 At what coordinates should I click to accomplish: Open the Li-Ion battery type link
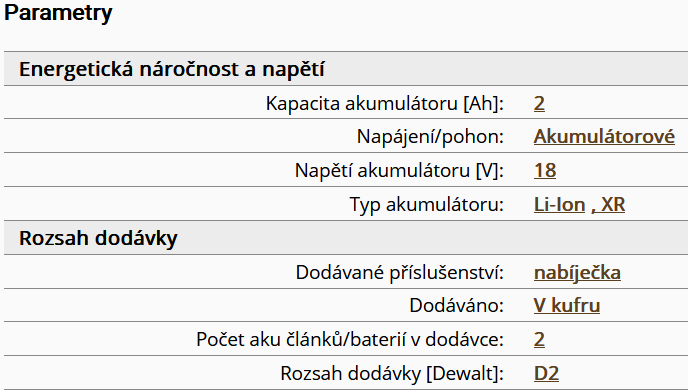click(559, 204)
